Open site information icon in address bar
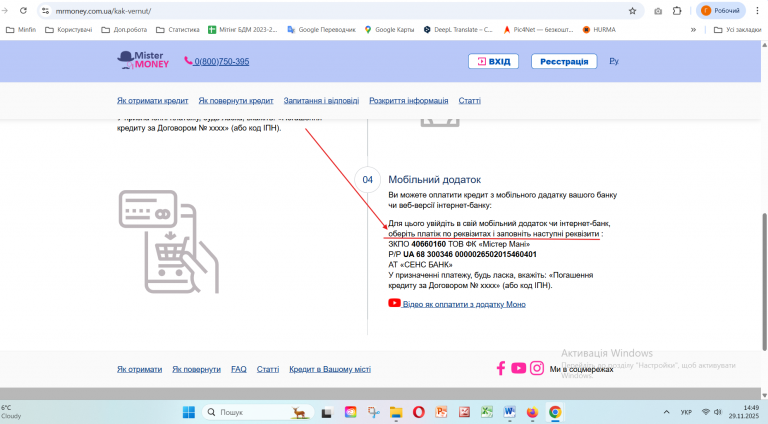This screenshot has height=424, width=768. pos(46,11)
